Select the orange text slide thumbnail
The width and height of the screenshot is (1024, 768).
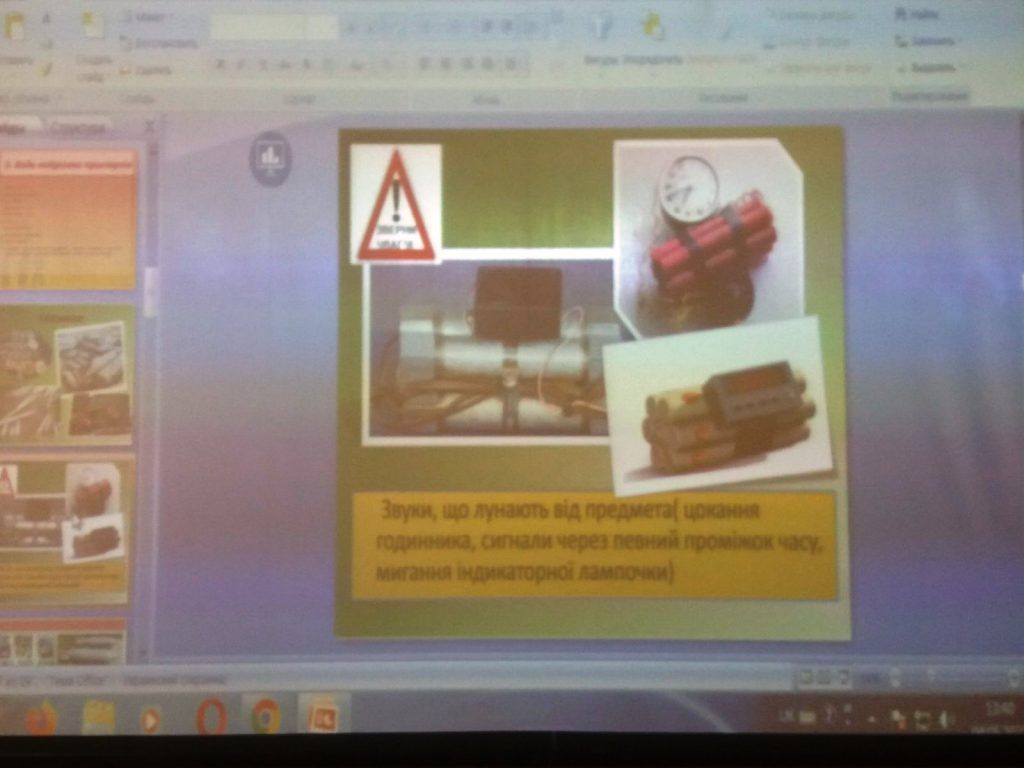pos(68,219)
